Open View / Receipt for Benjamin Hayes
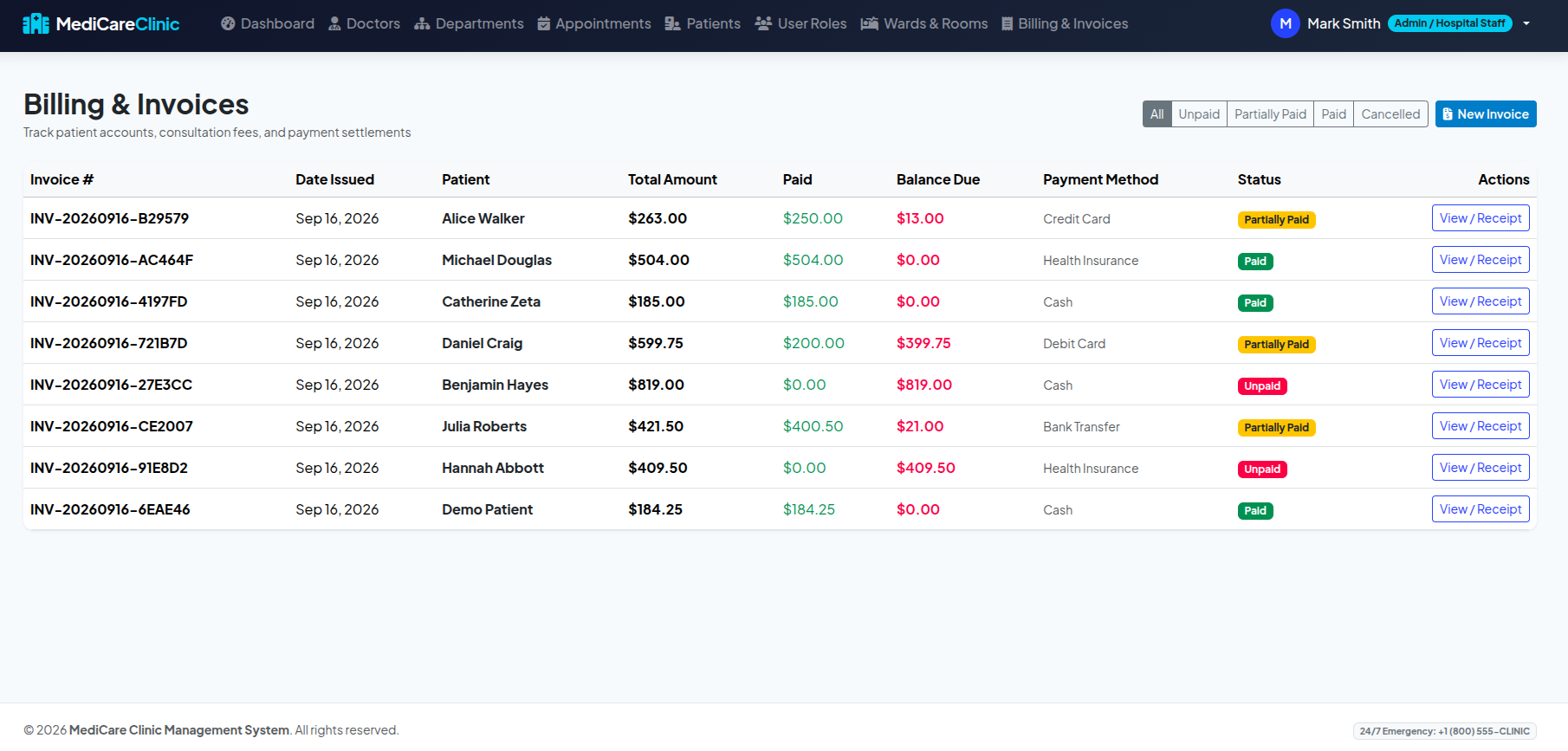The height and width of the screenshot is (751, 1568). 1481,385
